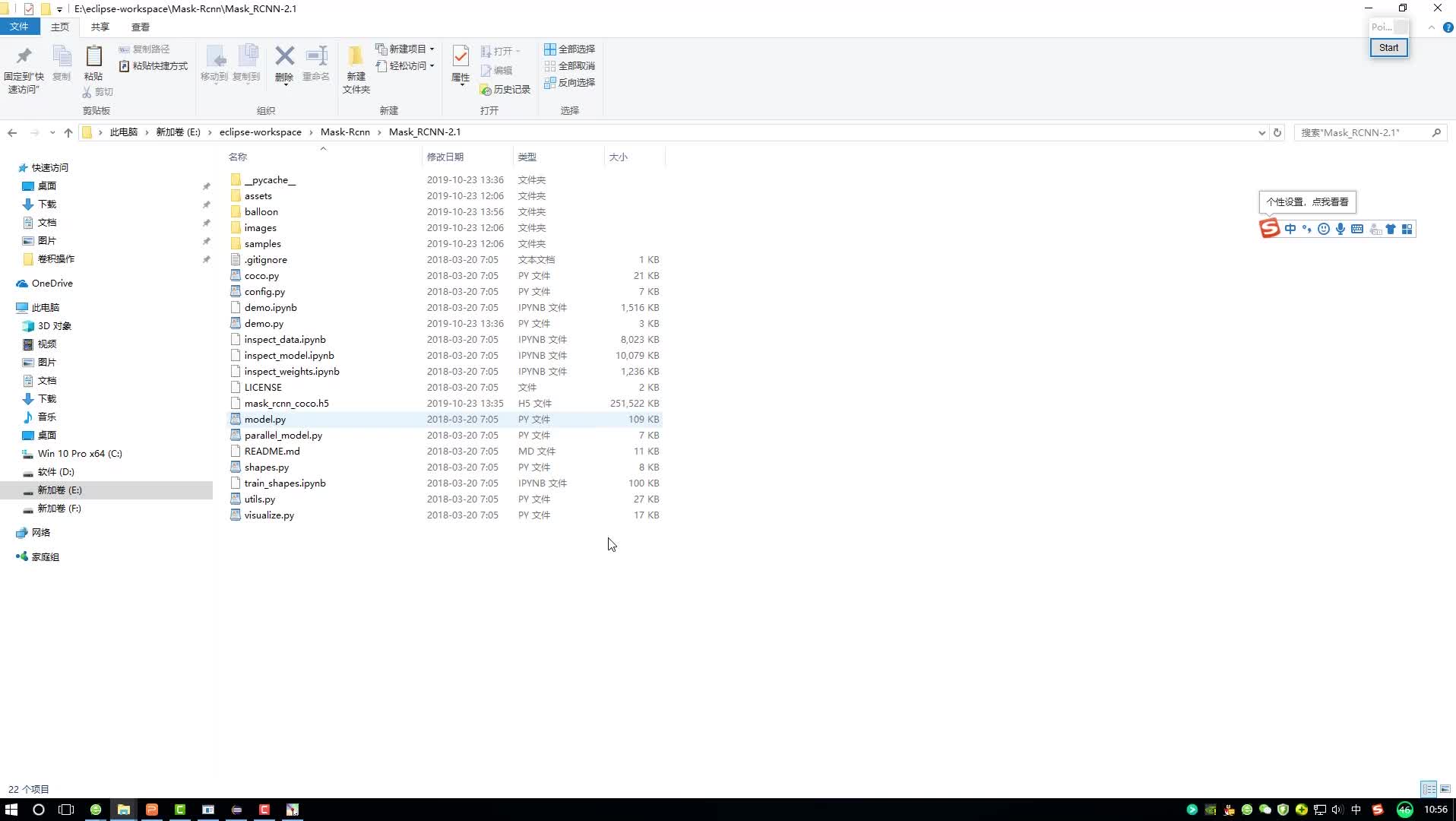Click Select All in ribbon
This screenshot has width=1456, height=821.
click(x=570, y=49)
